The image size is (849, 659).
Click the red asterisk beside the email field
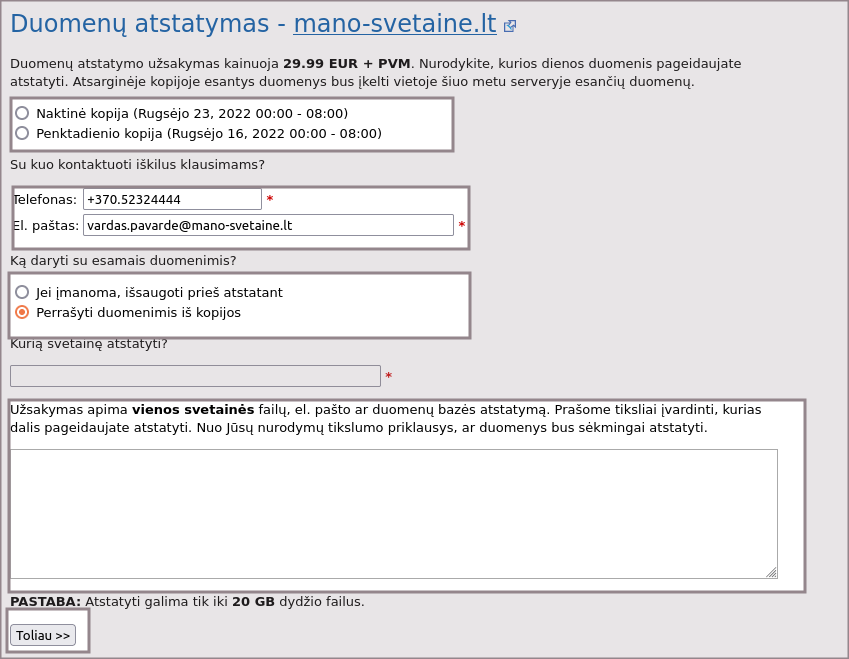pyautogui.click(x=462, y=226)
